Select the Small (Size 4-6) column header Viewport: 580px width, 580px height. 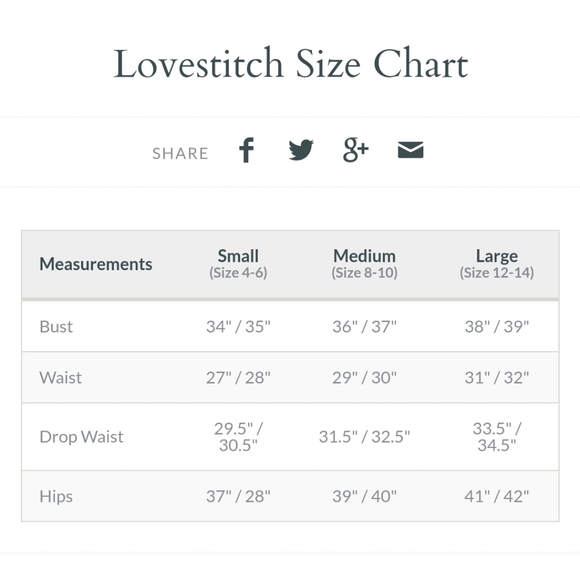238,264
